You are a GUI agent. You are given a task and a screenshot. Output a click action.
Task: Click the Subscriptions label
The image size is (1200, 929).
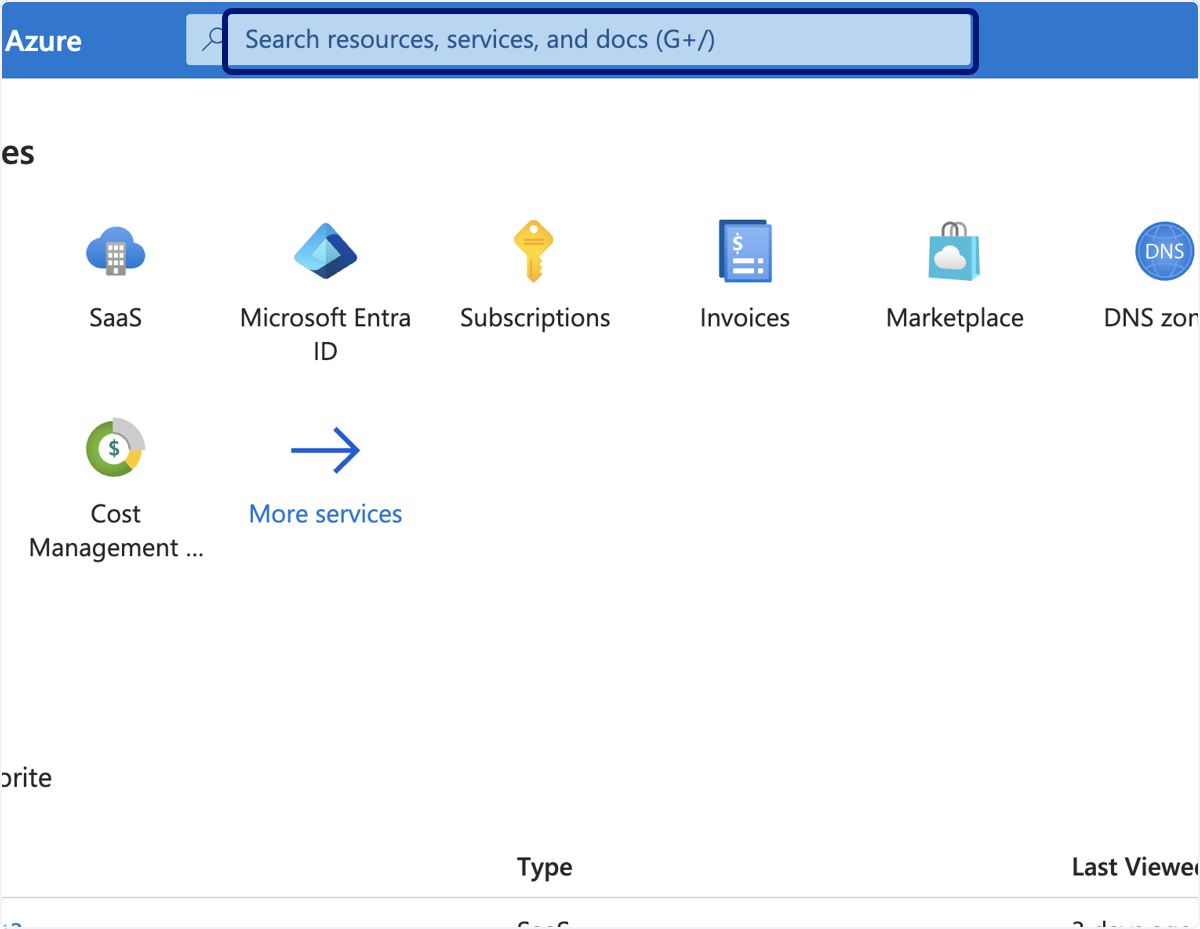[x=535, y=318]
